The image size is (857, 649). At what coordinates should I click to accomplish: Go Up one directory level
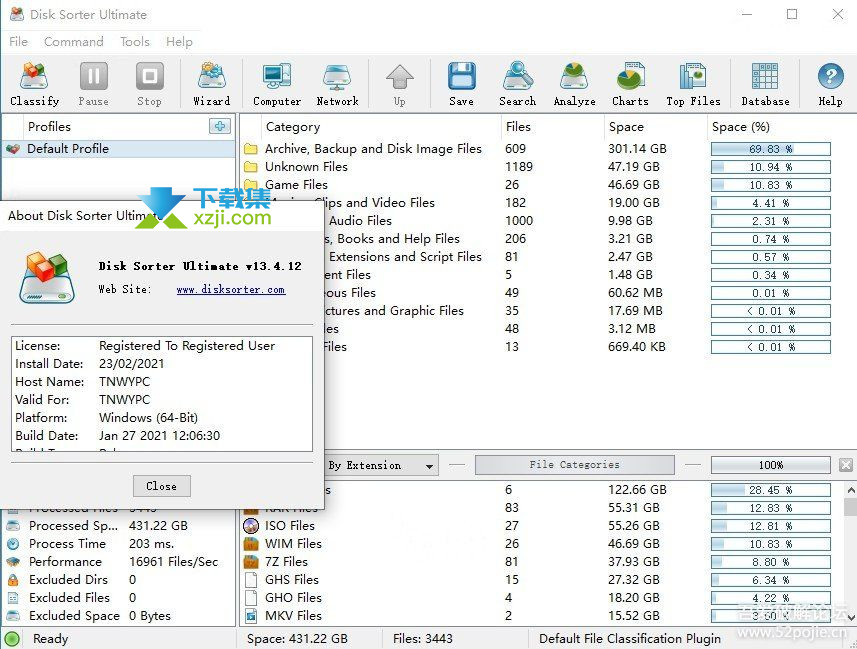pos(400,84)
